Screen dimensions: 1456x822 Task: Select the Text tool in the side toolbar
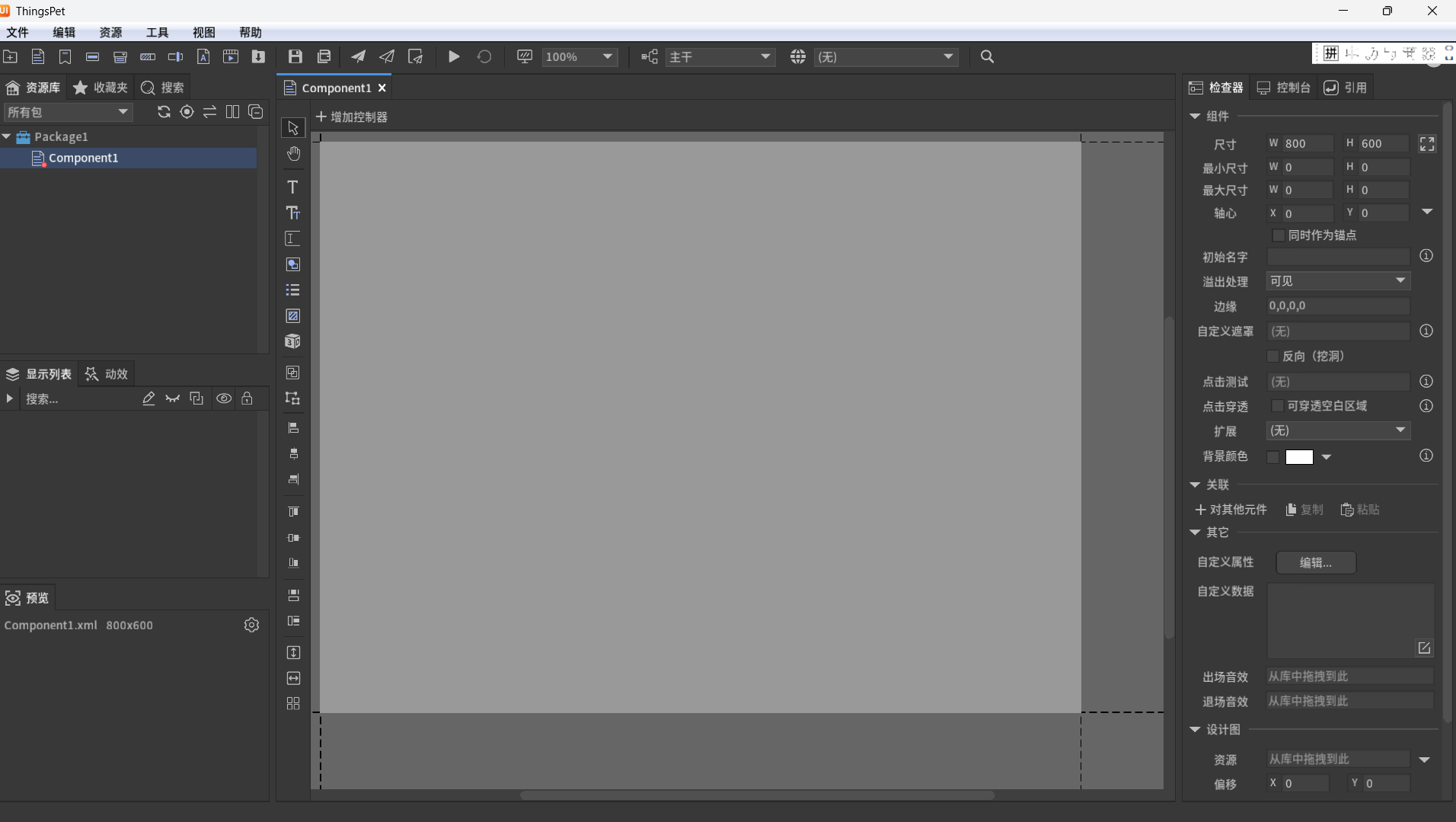(x=292, y=187)
